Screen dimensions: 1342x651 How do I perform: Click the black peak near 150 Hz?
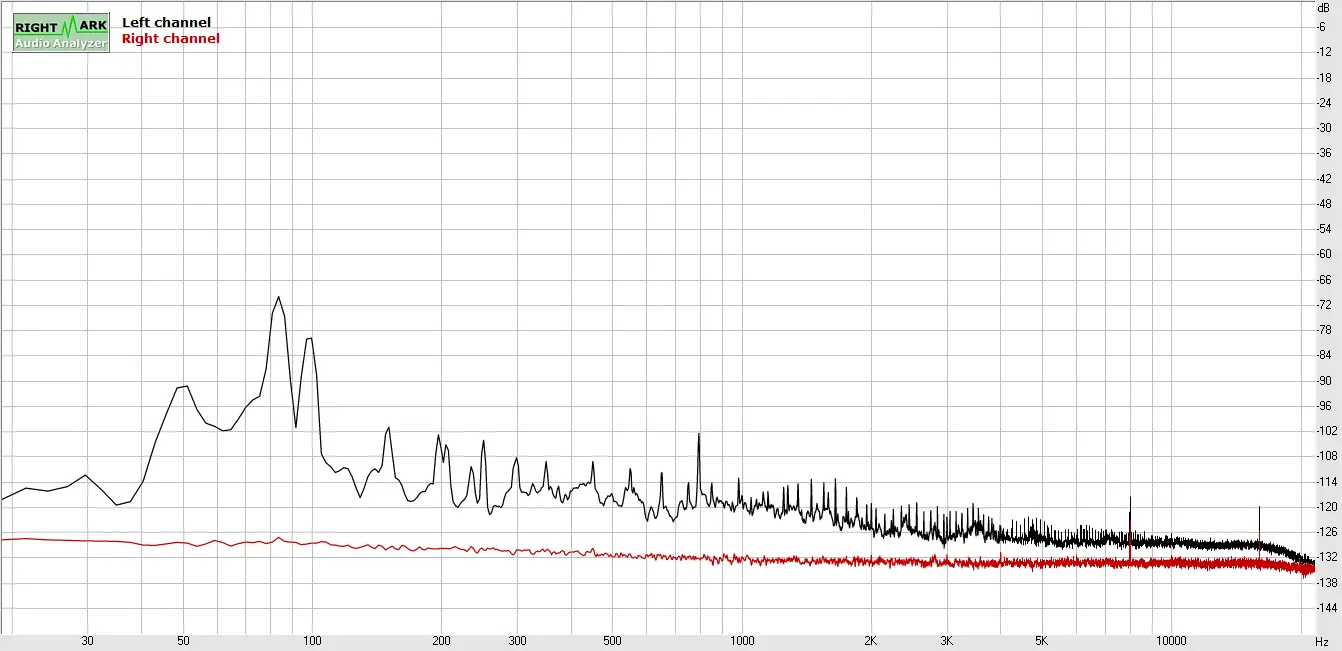click(x=387, y=429)
